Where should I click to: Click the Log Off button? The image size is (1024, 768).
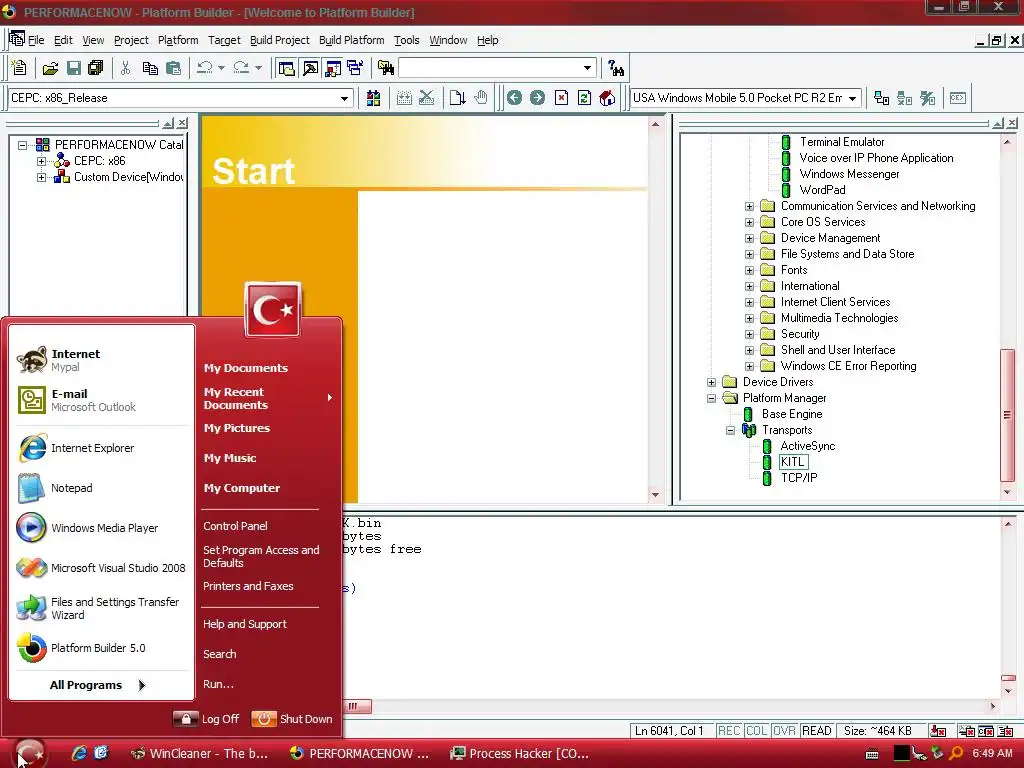point(206,719)
